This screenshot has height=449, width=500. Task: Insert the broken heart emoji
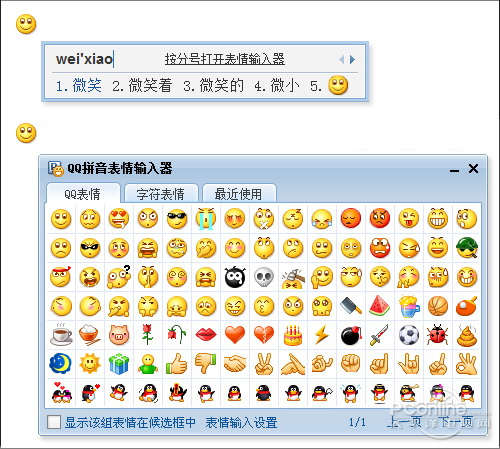coord(264,335)
